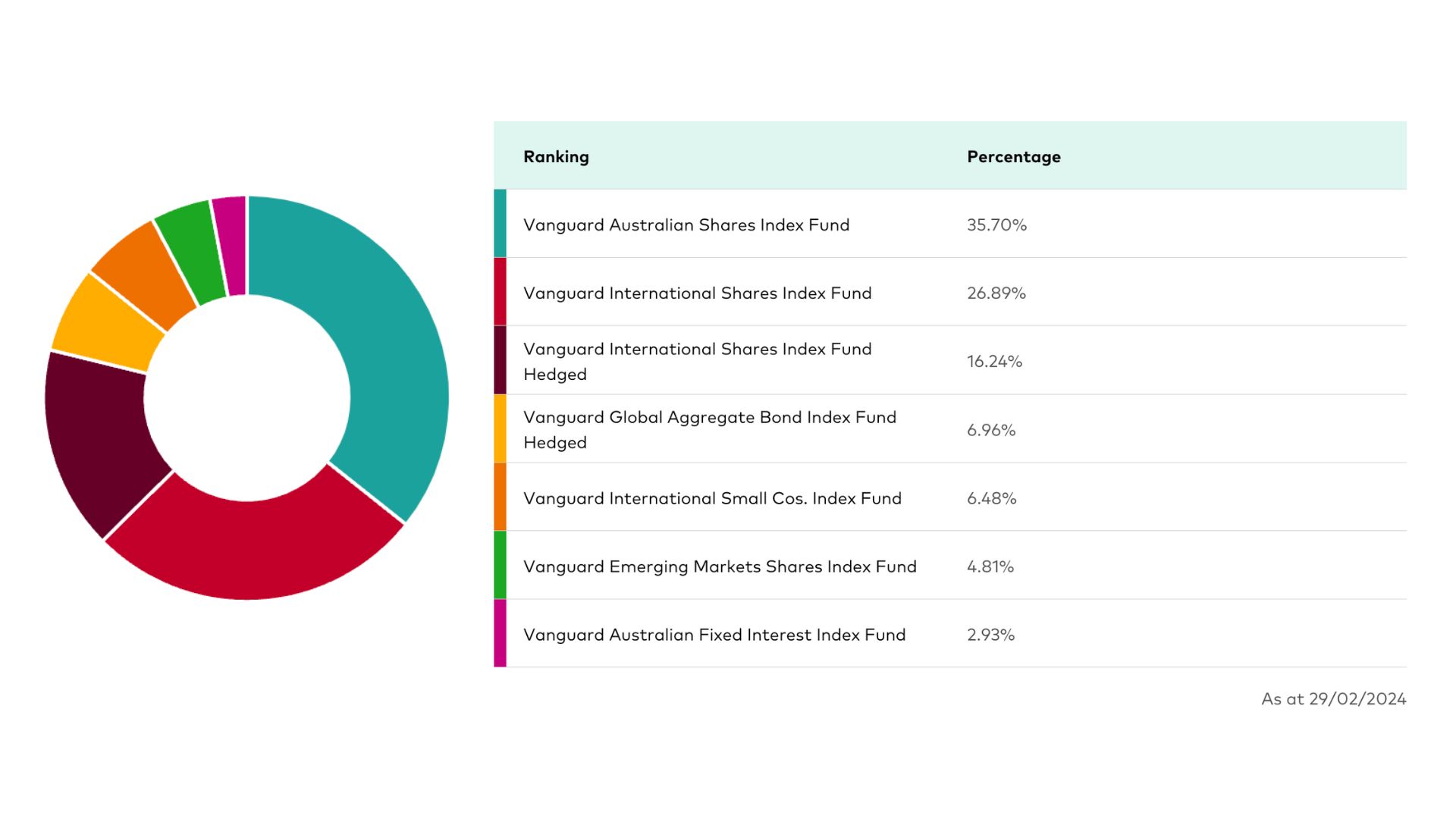Select Vanguard Emerging Markets Shares Index Fund
Image resolution: width=1456 pixels, height=819 pixels.
point(720,566)
